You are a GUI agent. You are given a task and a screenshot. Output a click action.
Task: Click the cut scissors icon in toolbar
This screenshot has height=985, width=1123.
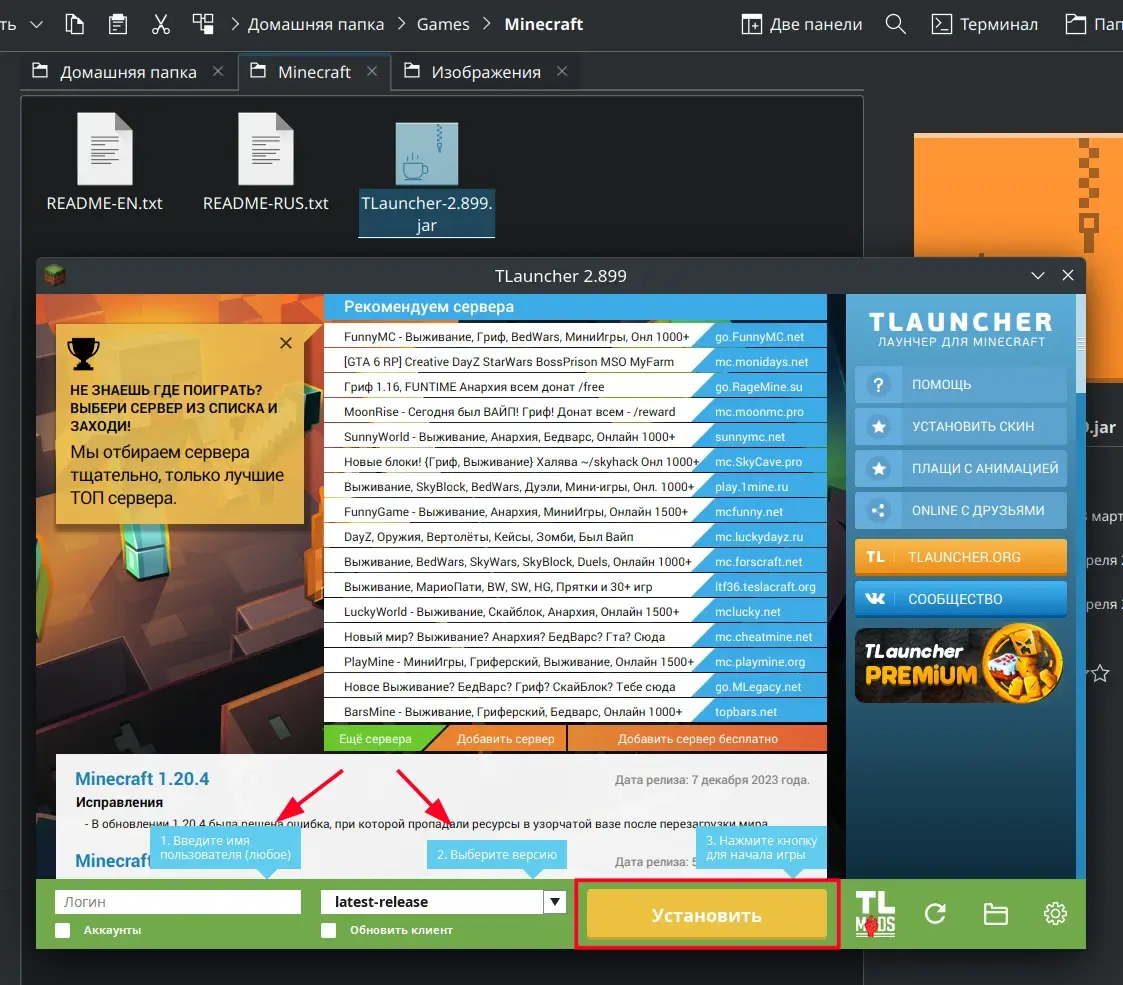(160, 24)
